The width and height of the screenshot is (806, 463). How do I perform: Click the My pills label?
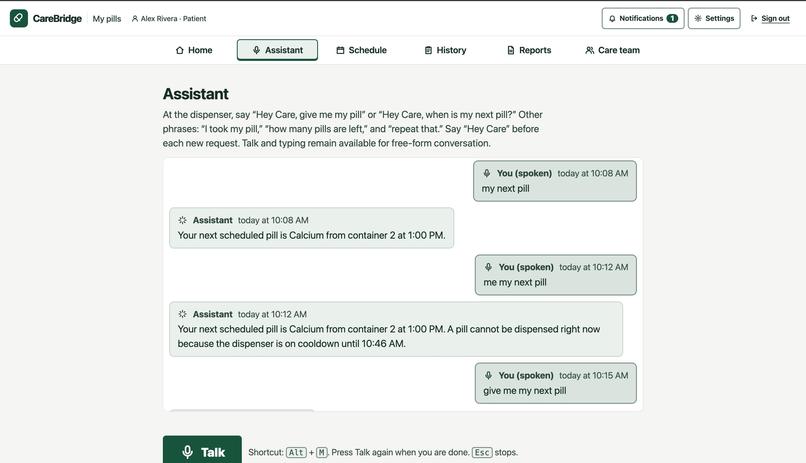click(107, 18)
